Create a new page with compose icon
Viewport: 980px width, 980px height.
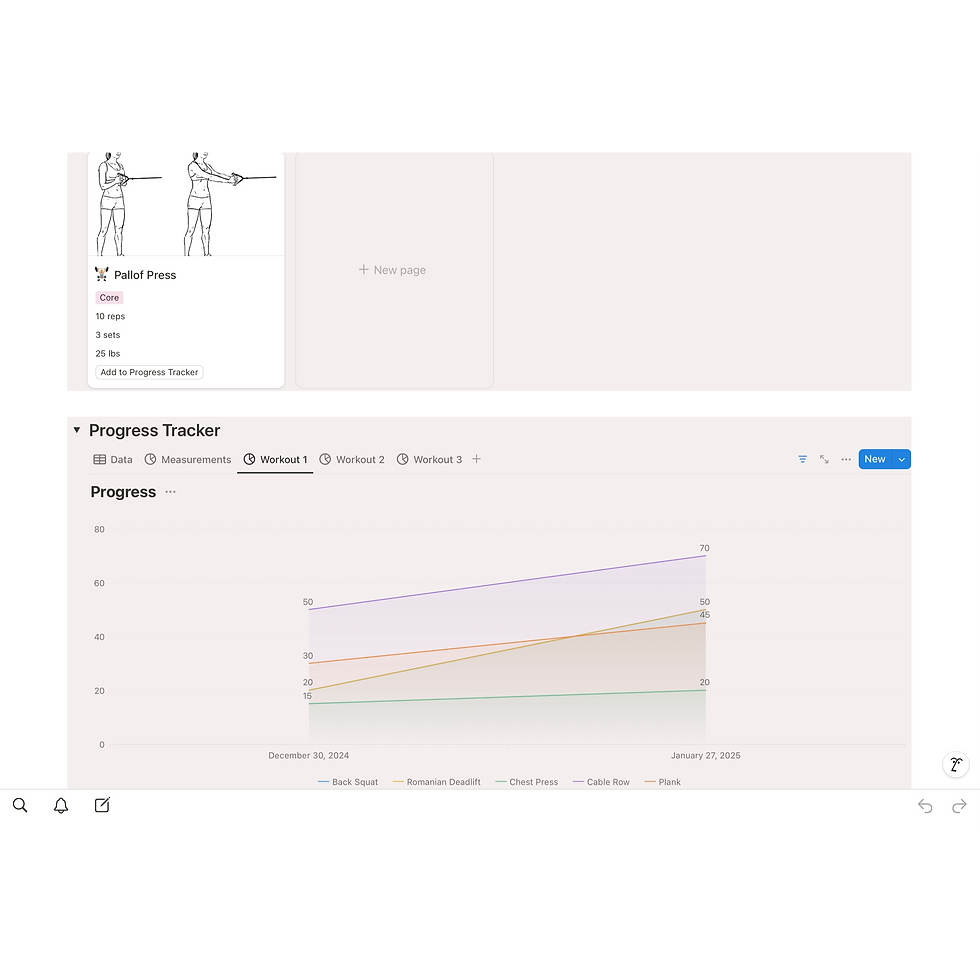(x=102, y=805)
